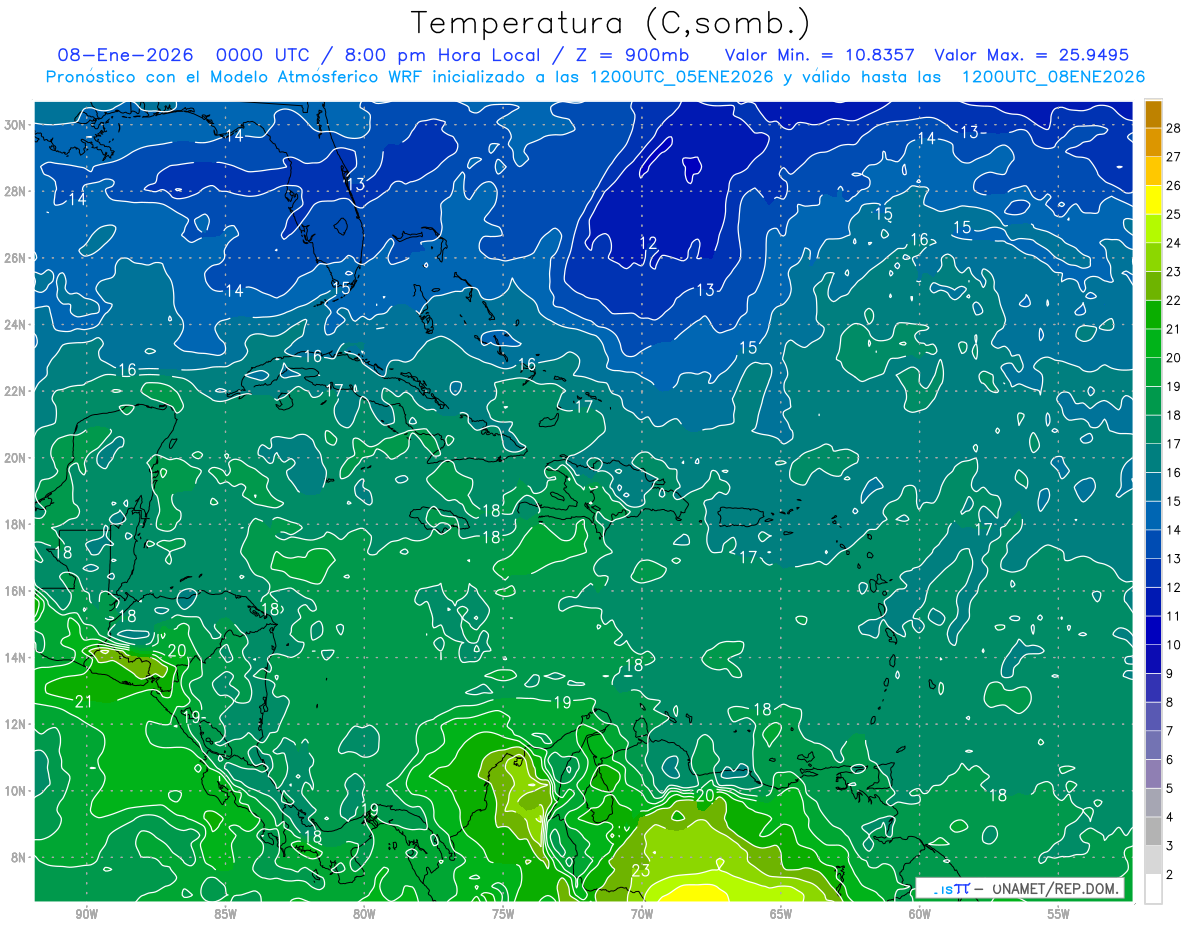Image resolution: width=1200 pixels, height=927 pixels.
Task: Click the color bar label "9"
Action: tap(1170, 674)
